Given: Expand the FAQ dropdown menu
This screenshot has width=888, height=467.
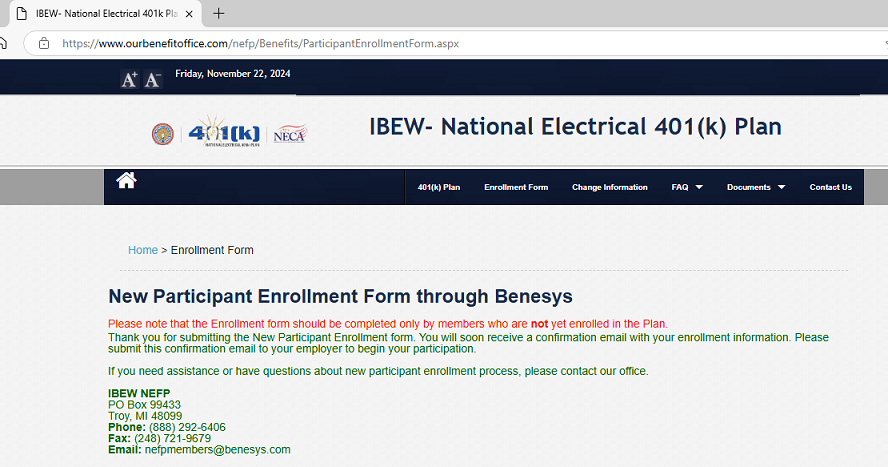Looking at the screenshot, I should pos(687,187).
